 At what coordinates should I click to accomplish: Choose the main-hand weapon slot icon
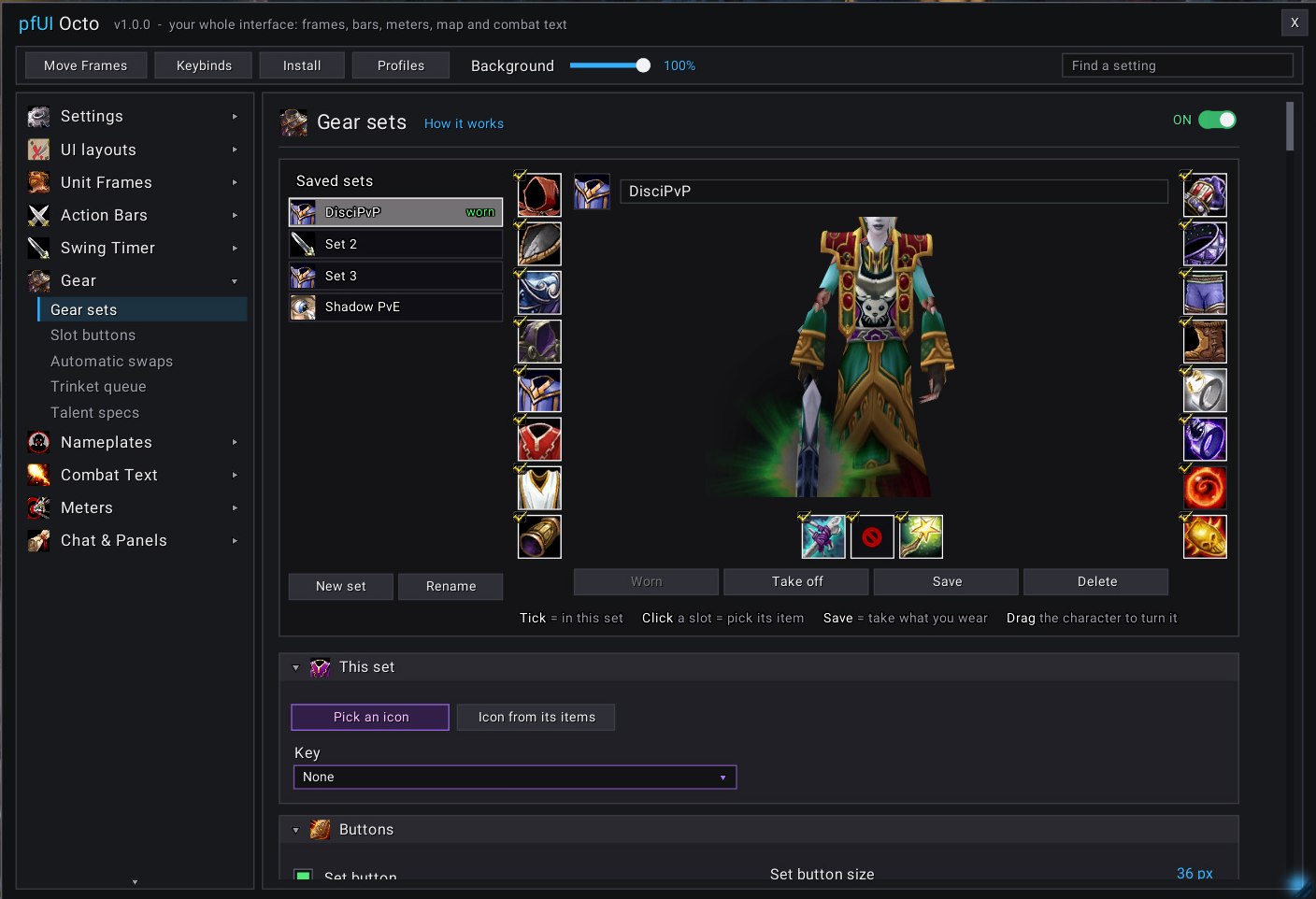coord(823,536)
